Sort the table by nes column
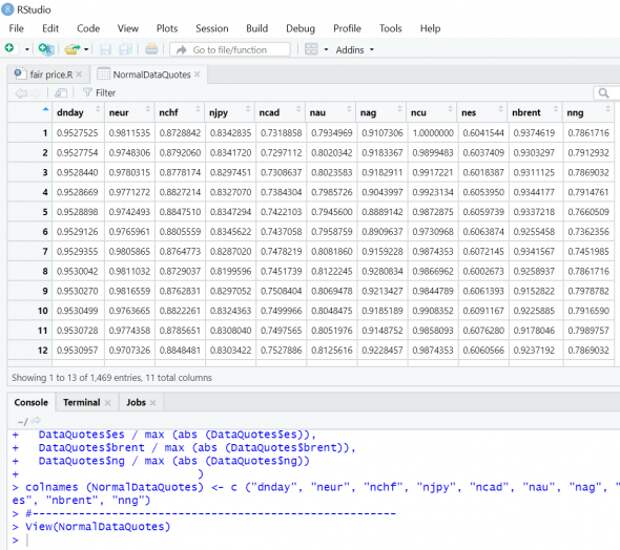The width and height of the screenshot is (620, 550). 483,113
